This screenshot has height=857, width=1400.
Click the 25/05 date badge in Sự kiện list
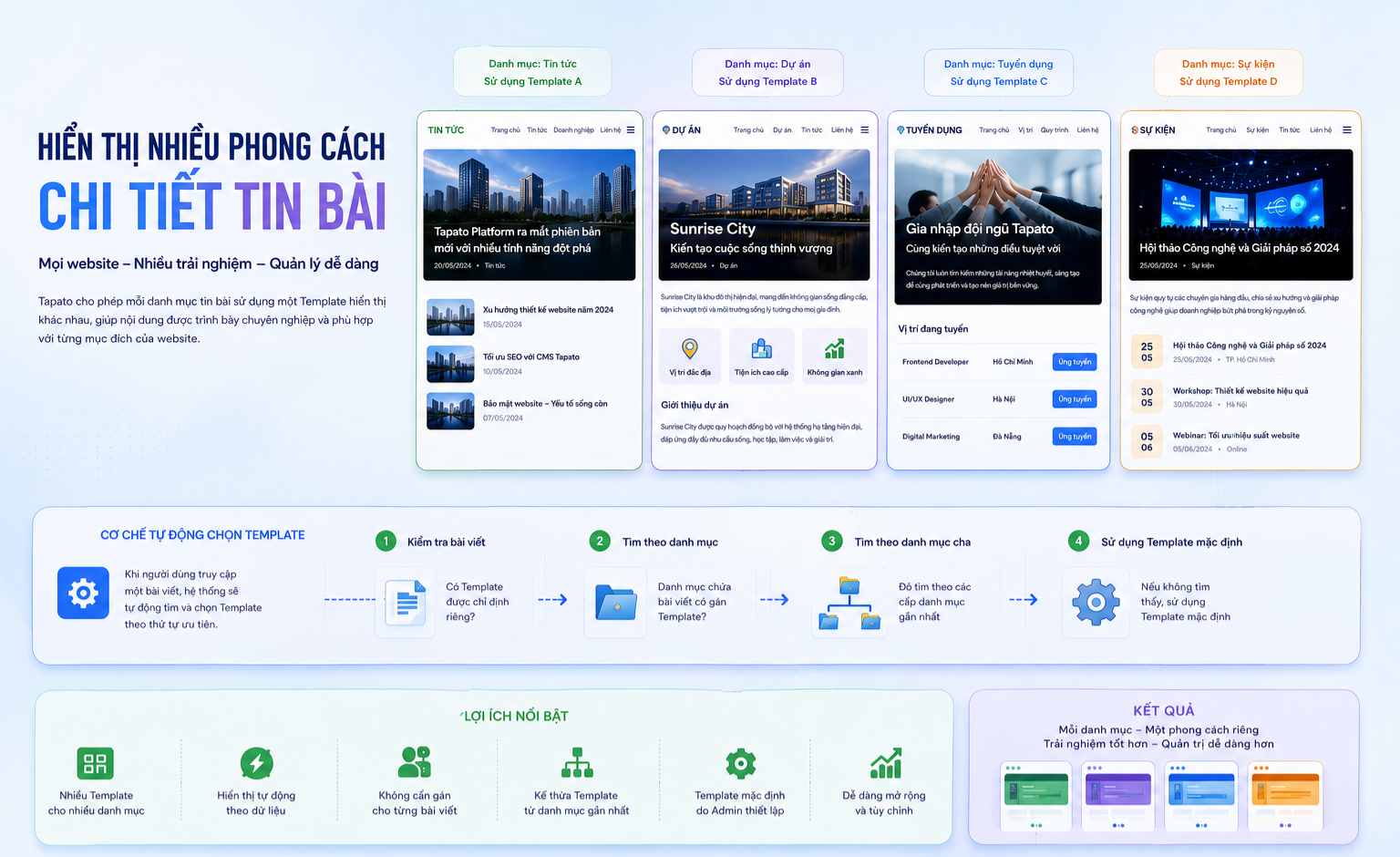pos(1147,352)
